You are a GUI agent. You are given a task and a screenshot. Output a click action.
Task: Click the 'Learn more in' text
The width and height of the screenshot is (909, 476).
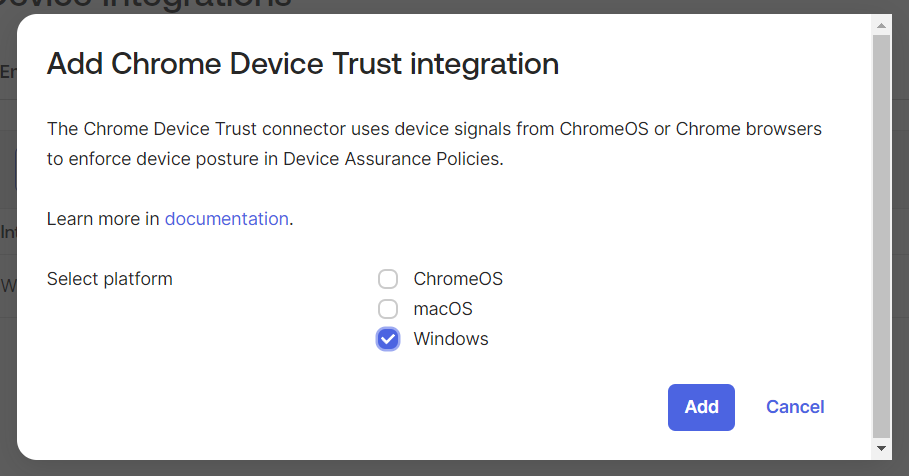tap(103, 219)
